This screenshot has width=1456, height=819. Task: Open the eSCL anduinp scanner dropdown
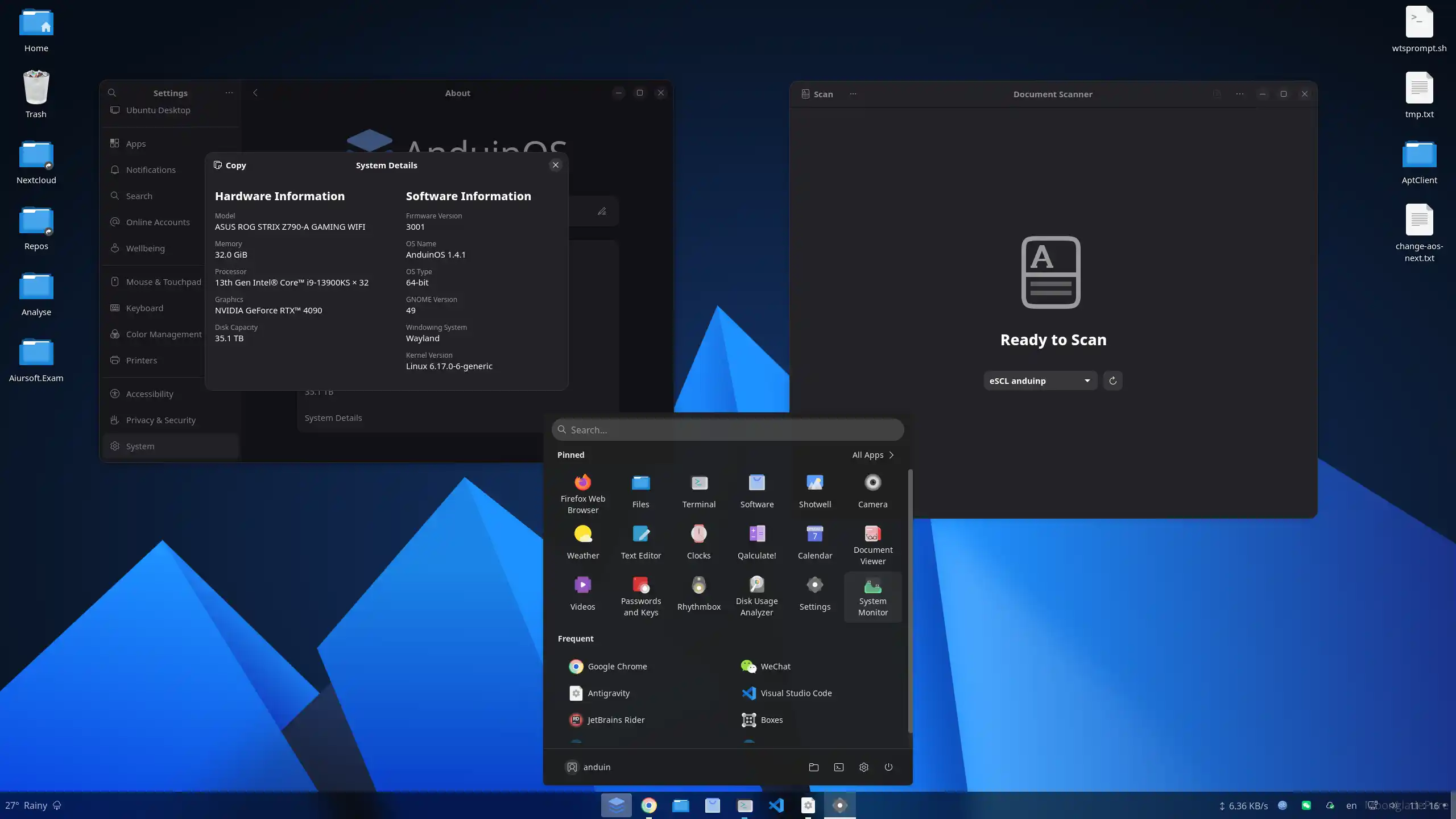1040,380
